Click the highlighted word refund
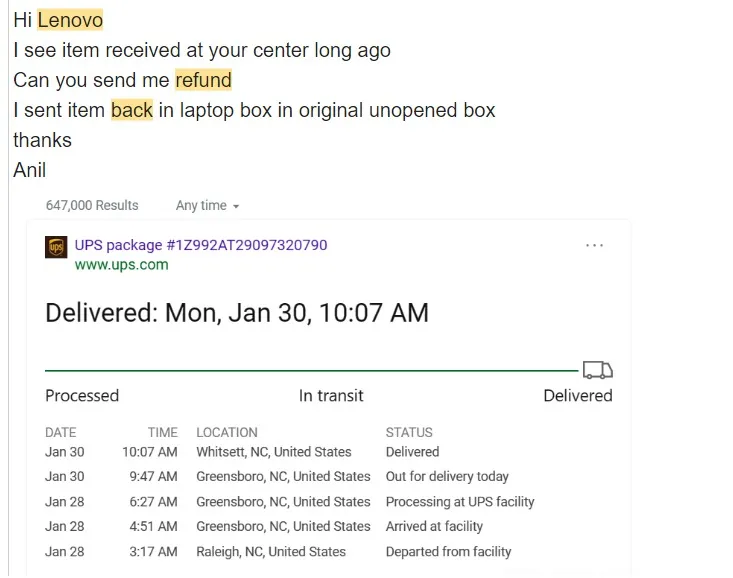 (203, 80)
